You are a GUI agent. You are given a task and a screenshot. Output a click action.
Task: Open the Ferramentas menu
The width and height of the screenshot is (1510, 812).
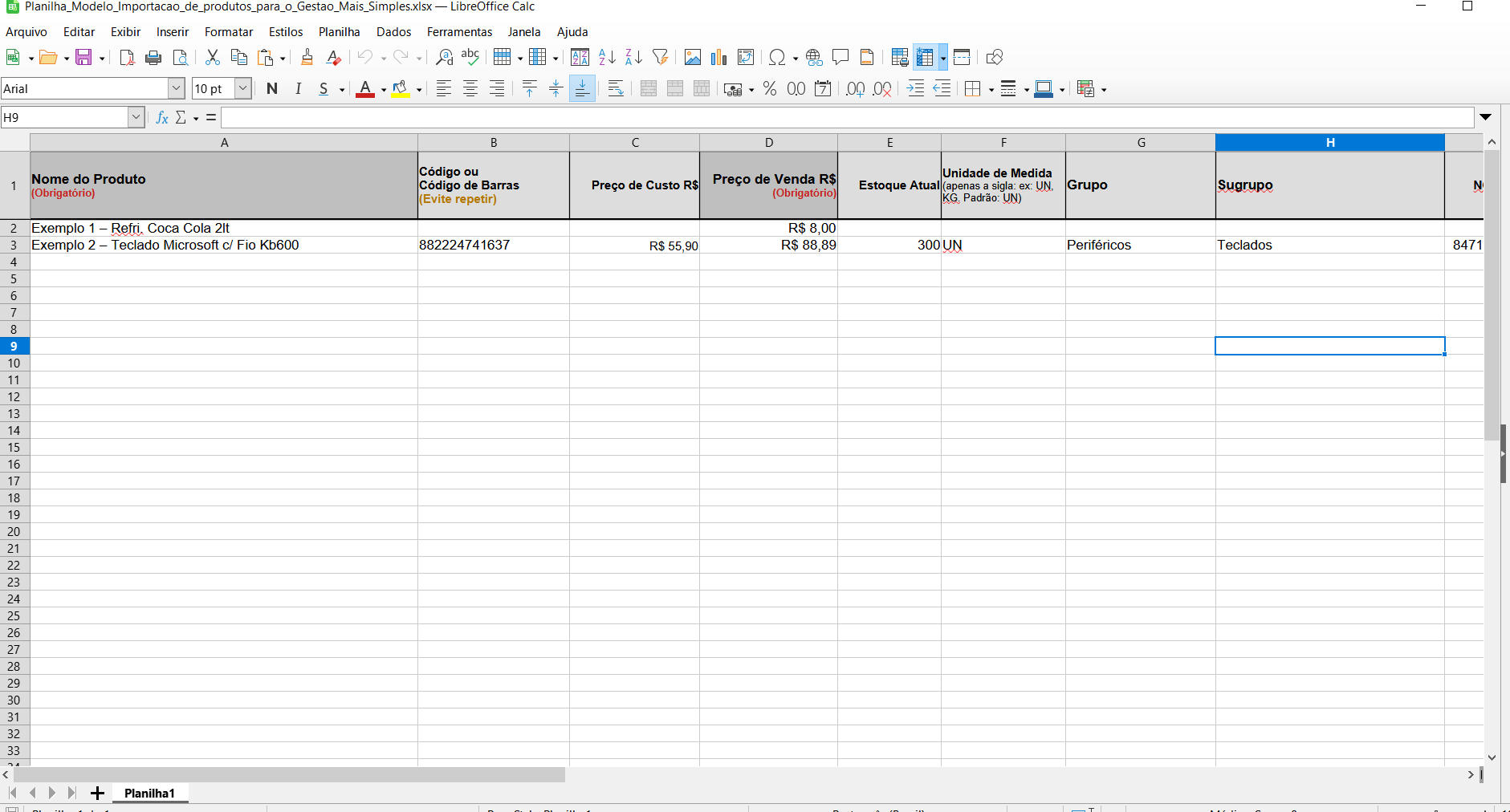point(459,32)
